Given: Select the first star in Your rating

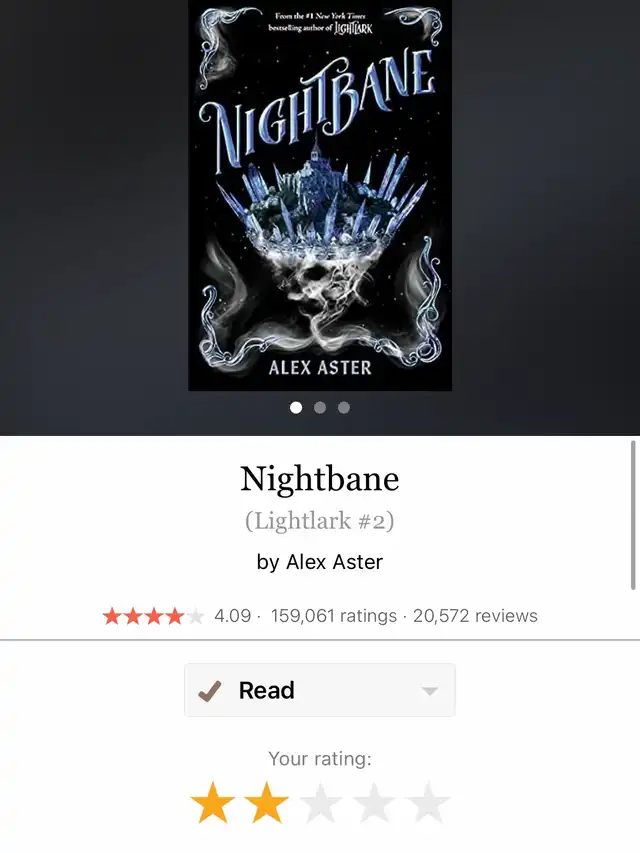Looking at the screenshot, I should (x=213, y=802).
